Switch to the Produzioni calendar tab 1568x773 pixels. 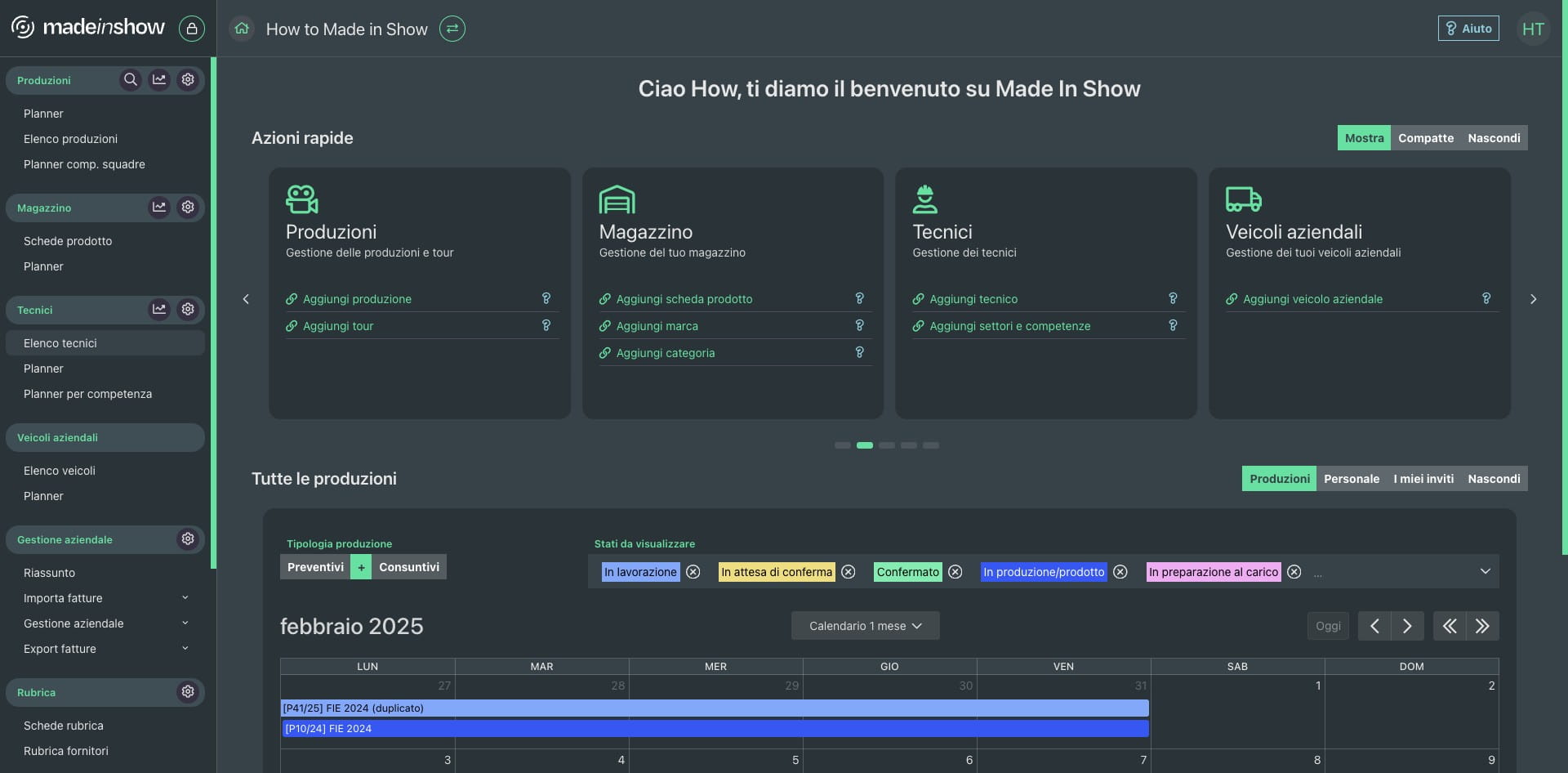pyautogui.click(x=1279, y=479)
